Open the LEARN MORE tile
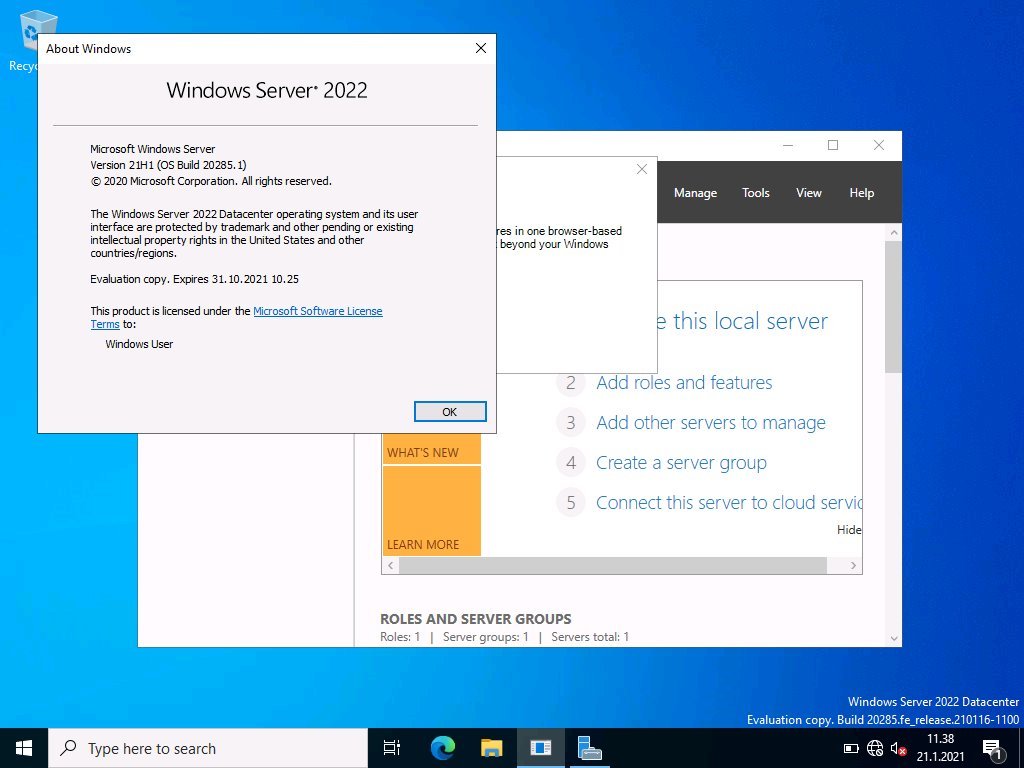The width and height of the screenshot is (1024, 768). (432, 511)
